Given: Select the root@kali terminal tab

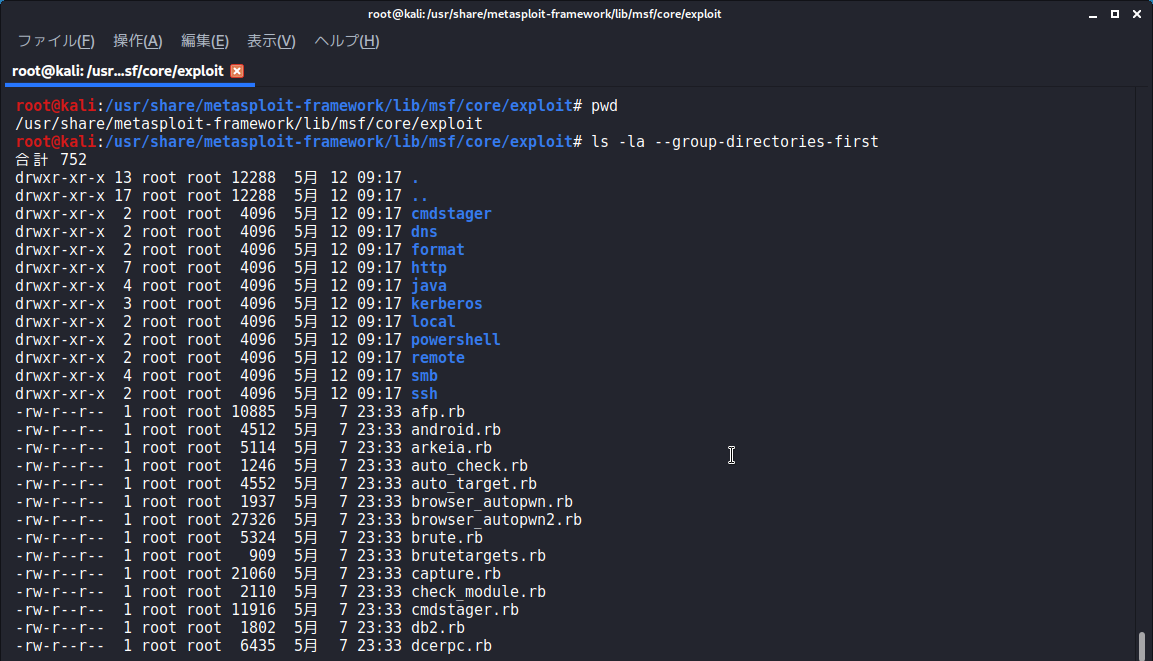Looking at the screenshot, I should coord(118,71).
